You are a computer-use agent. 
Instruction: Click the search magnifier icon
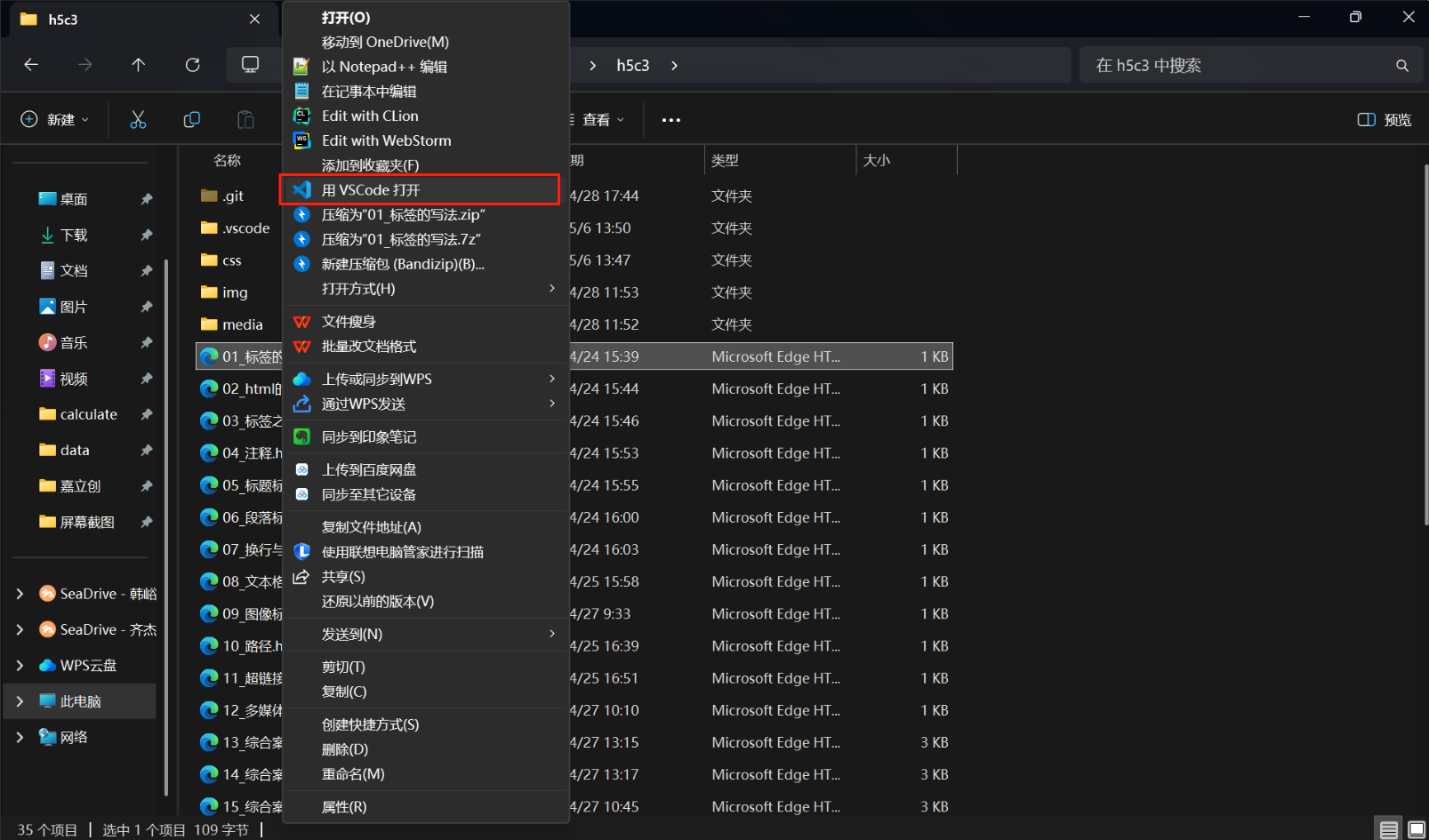tap(1402, 66)
